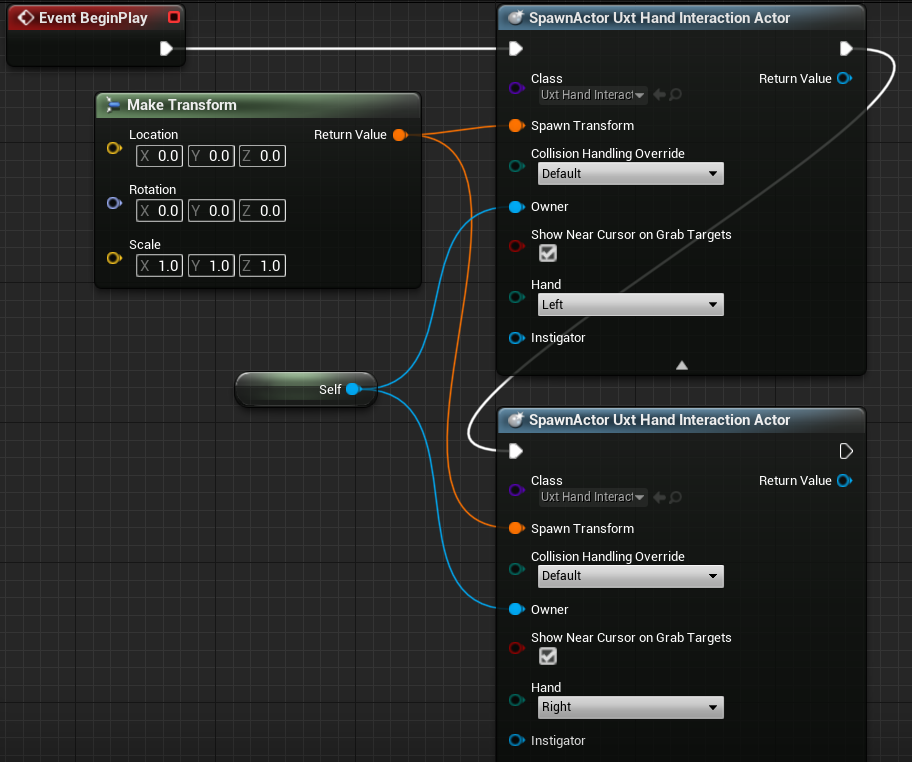The width and height of the screenshot is (912, 762).
Task: Click the Location X value field
Action: (x=159, y=155)
